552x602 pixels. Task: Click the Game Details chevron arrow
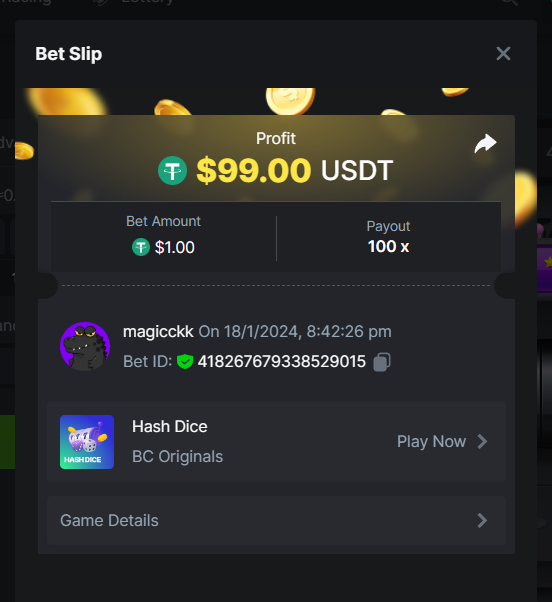(482, 521)
